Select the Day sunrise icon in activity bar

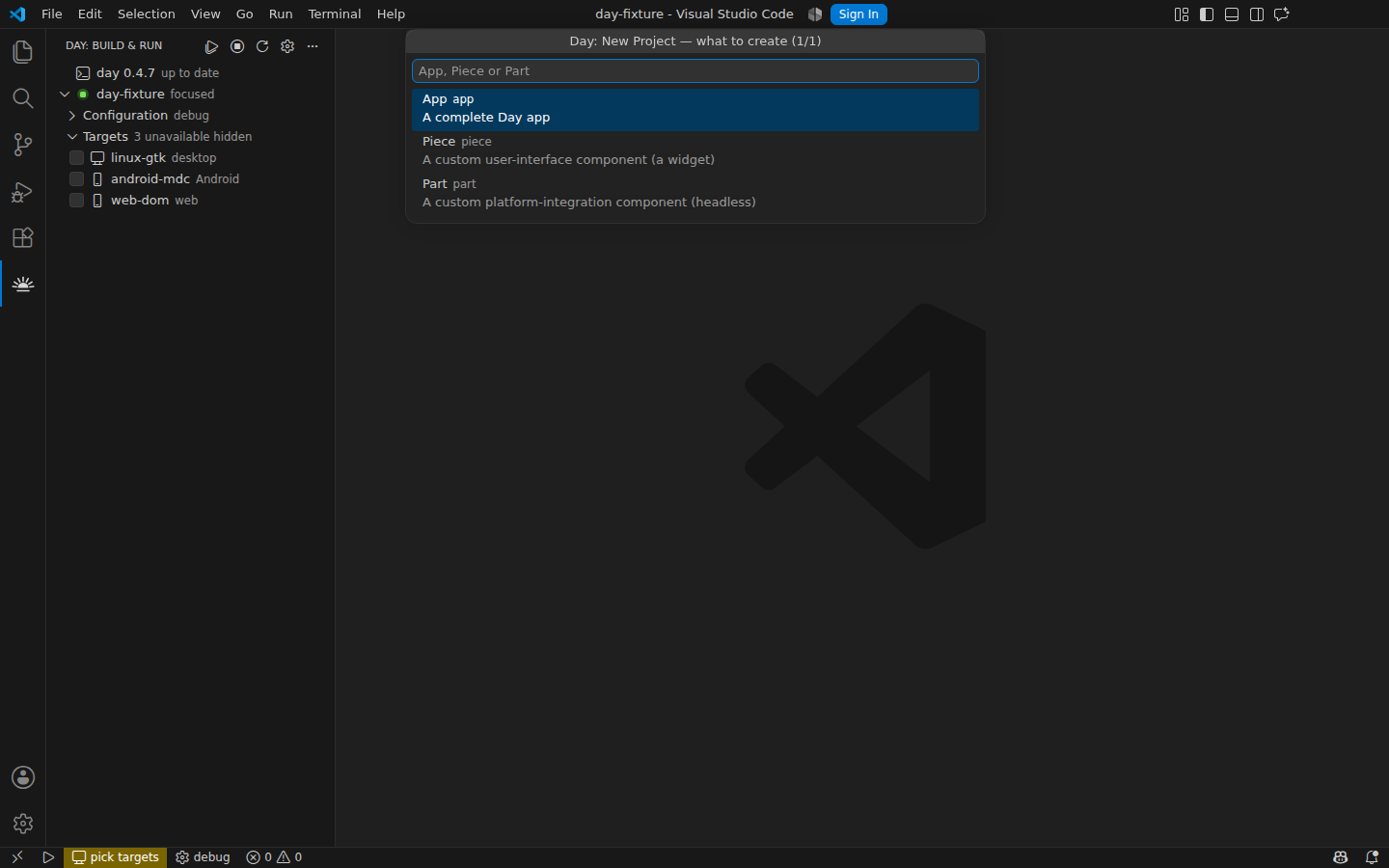(x=22, y=284)
